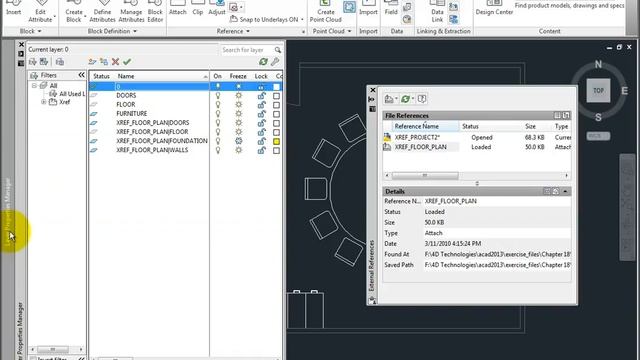Open layer settings wrench icon
Image resolution: width=640 pixels, height=360 pixels.
click(275, 62)
